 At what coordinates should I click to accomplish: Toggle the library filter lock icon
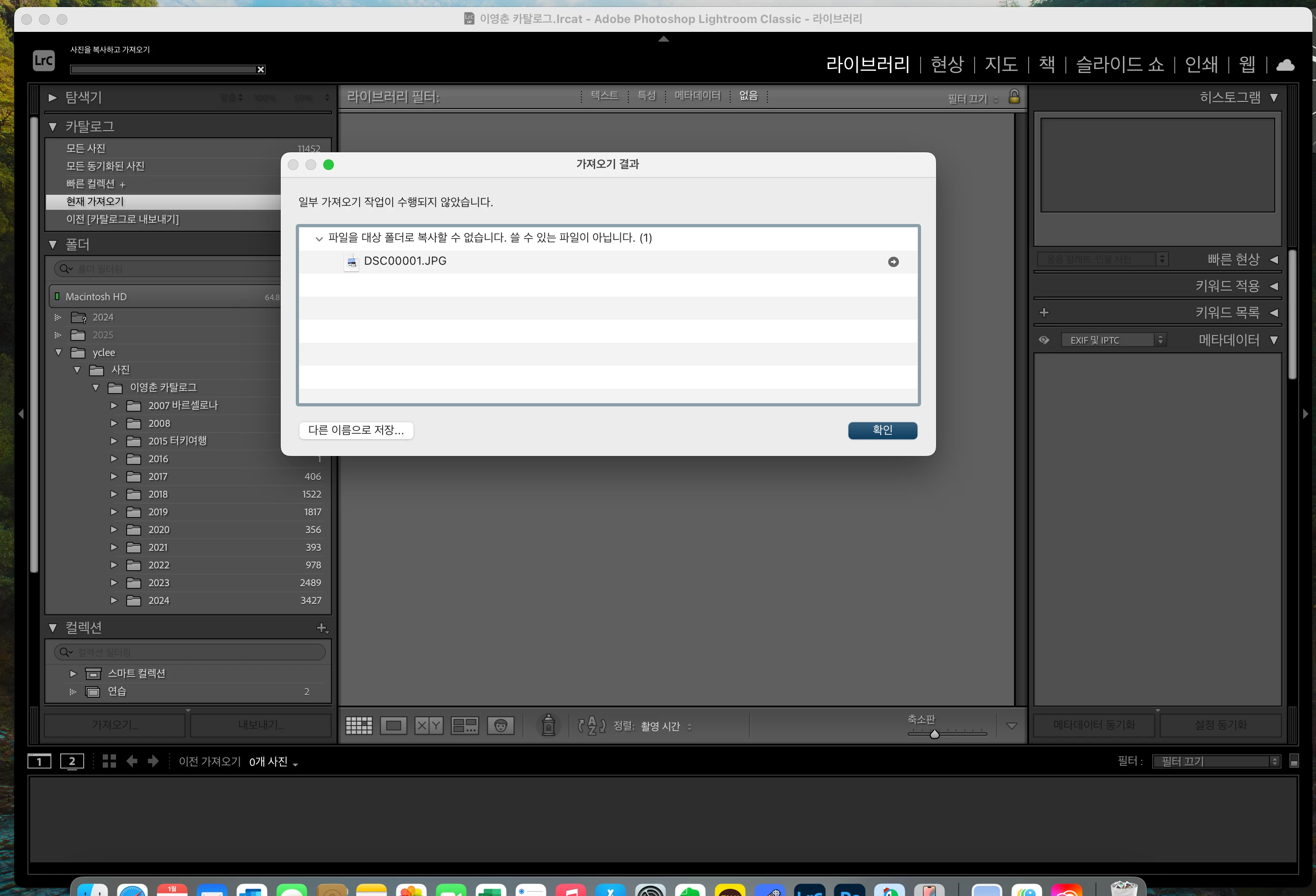click(x=1014, y=97)
